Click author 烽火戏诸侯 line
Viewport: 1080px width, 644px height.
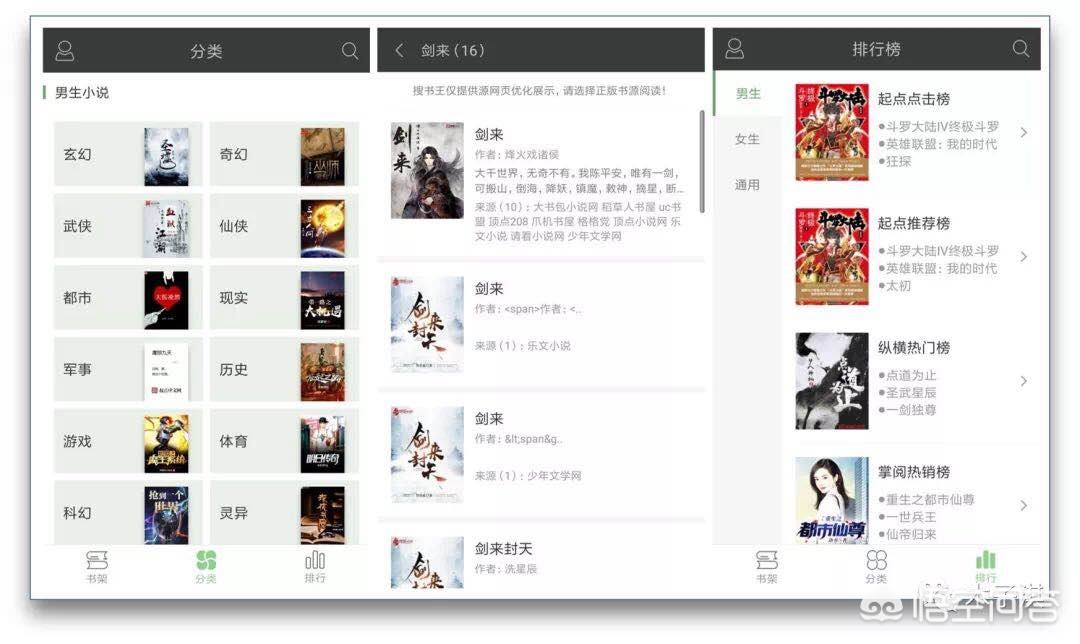click(517, 154)
